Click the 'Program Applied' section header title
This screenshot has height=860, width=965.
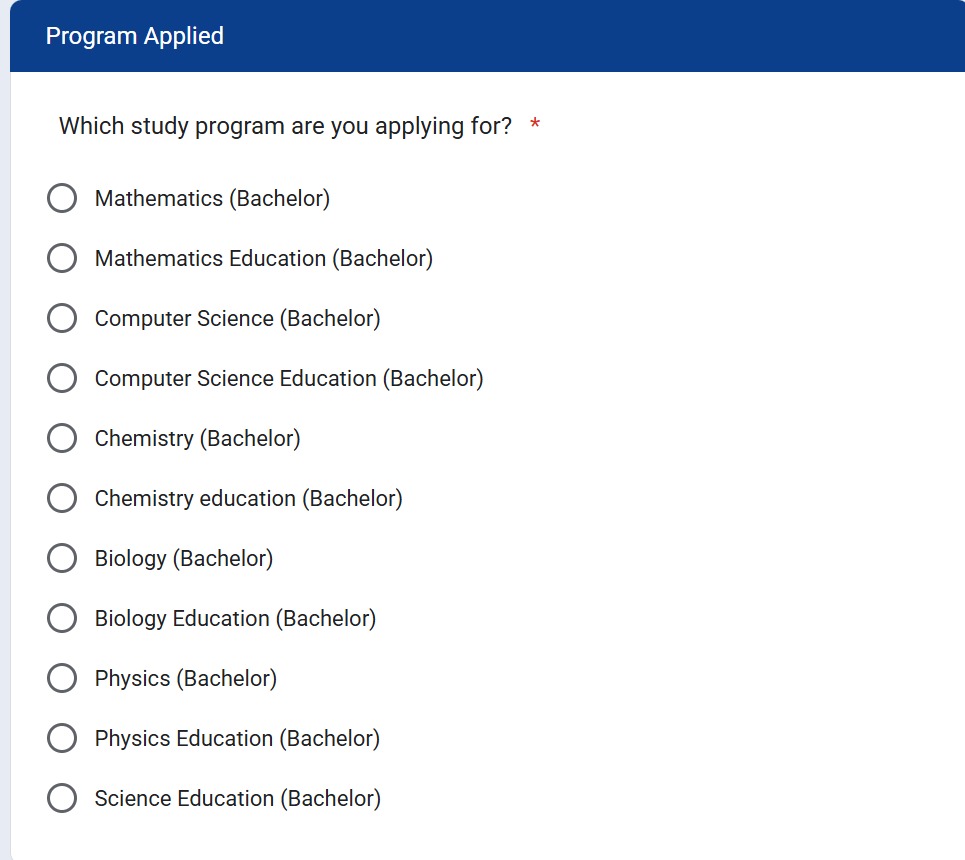[x=135, y=36]
